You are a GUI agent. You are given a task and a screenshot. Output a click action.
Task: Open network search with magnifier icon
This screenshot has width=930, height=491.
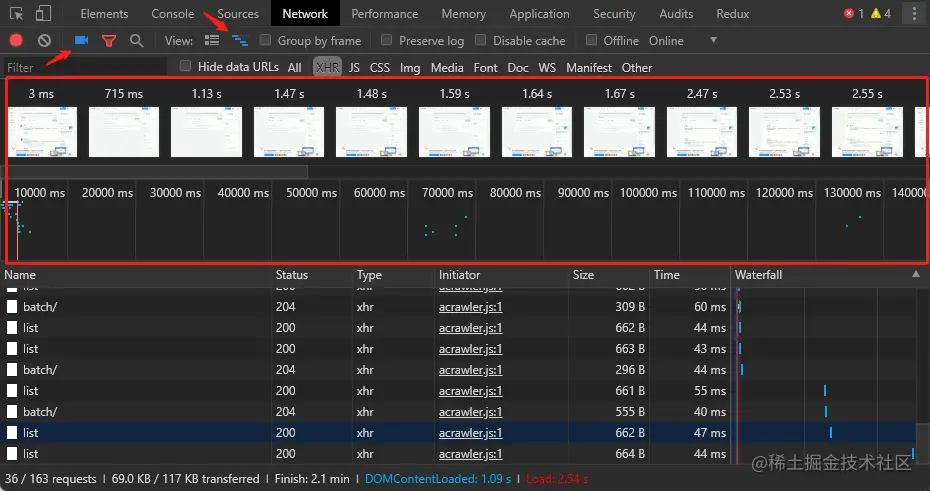[136, 40]
